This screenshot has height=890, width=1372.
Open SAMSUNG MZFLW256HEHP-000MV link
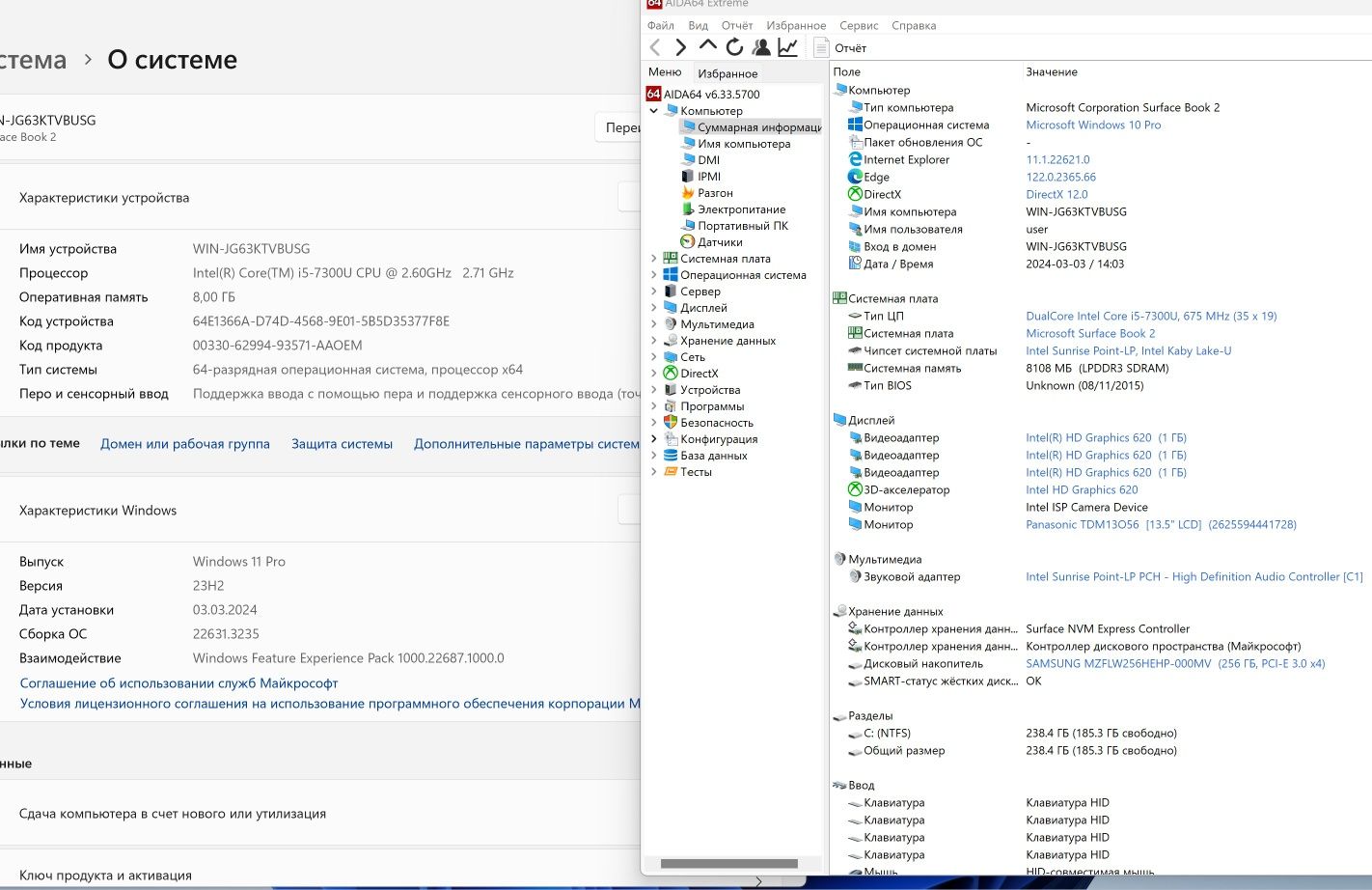(x=1175, y=663)
